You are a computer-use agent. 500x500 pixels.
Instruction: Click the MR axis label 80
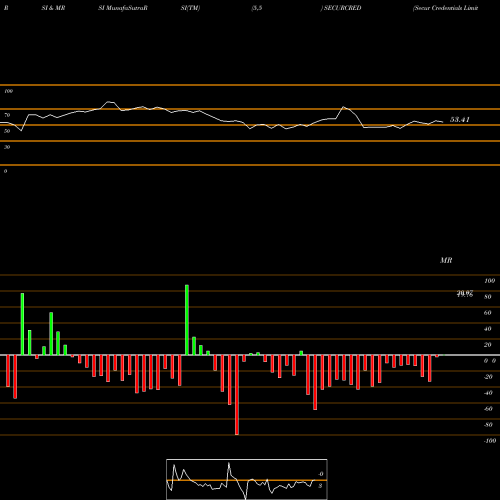click(488, 297)
